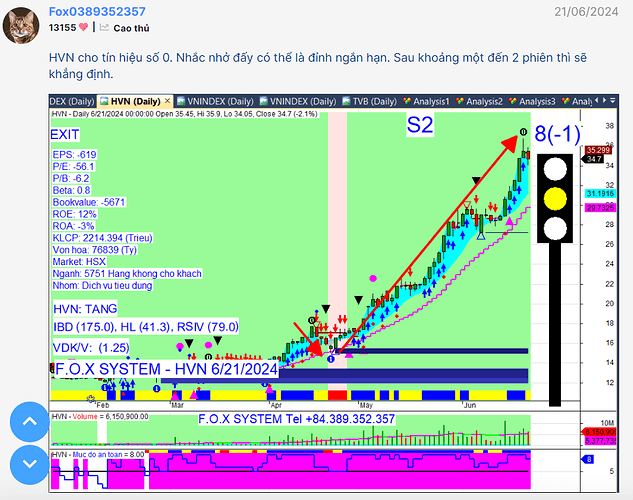Click the Muc do an toan pane title
This screenshot has width=633, height=500.
point(98,454)
